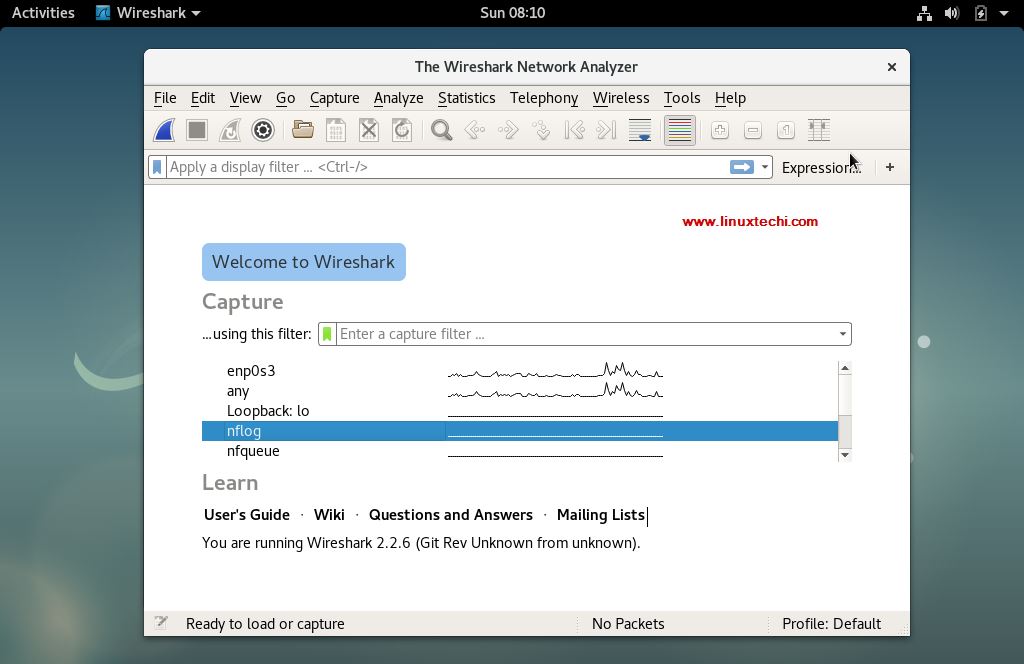Open the Statistics menu

(466, 98)
